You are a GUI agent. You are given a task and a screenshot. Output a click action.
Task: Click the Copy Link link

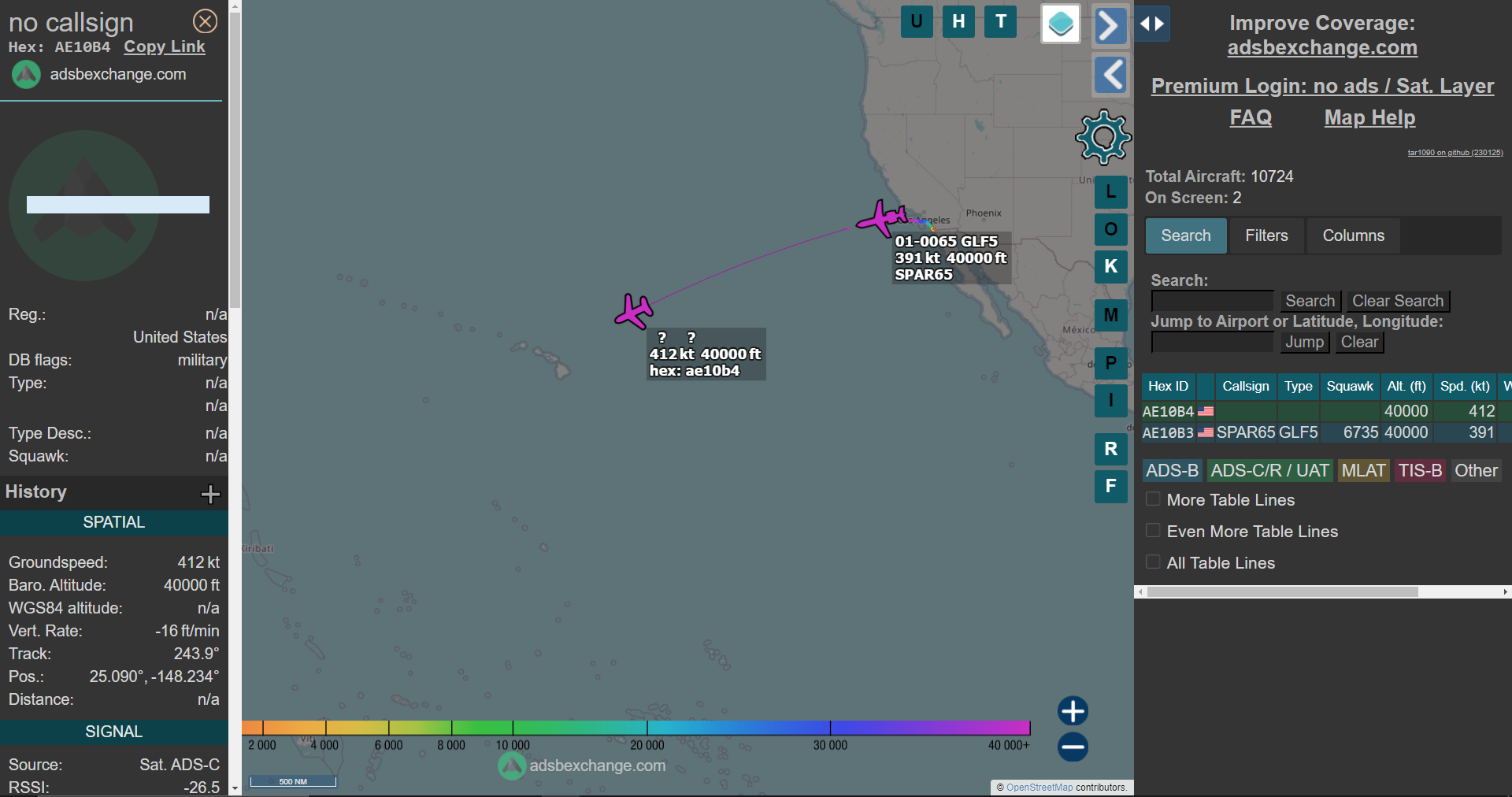coord(165,46)
